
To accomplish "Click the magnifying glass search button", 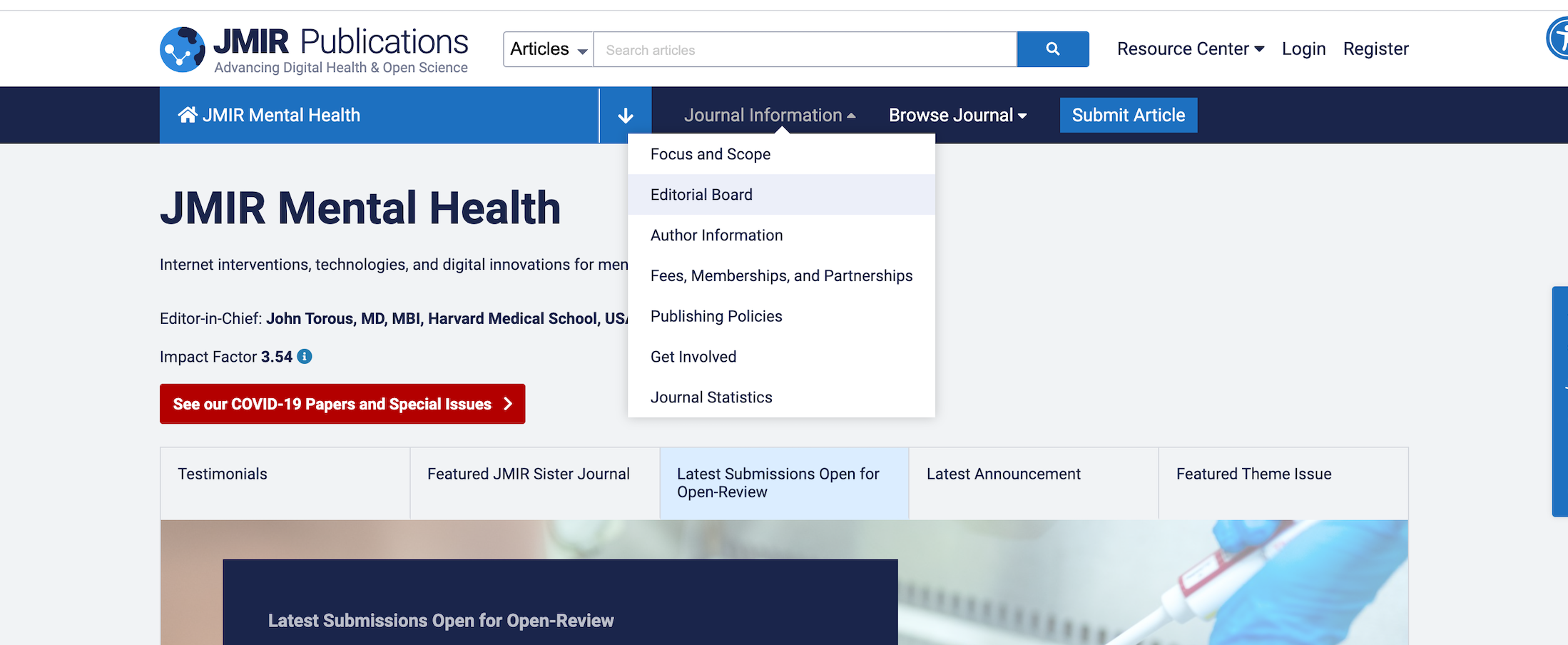I will tap(1052, 49).
